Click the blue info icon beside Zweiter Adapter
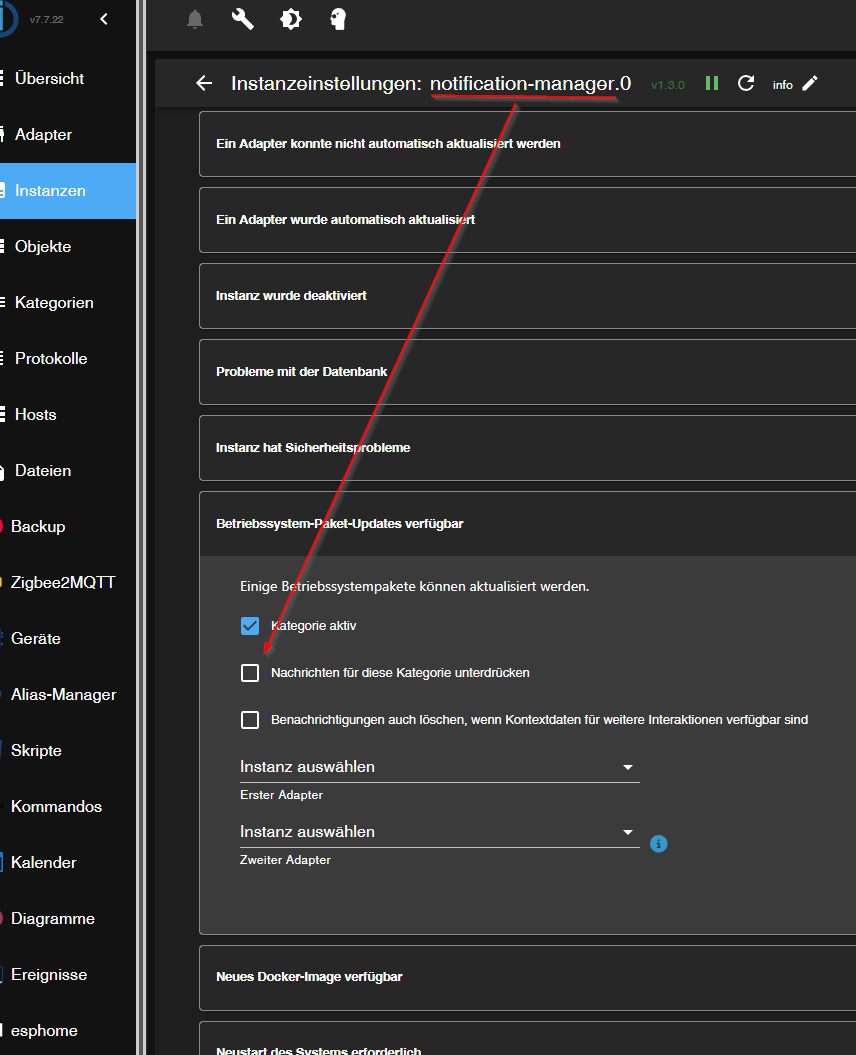This screenshot has height=1055, width=856. (658, 843)
